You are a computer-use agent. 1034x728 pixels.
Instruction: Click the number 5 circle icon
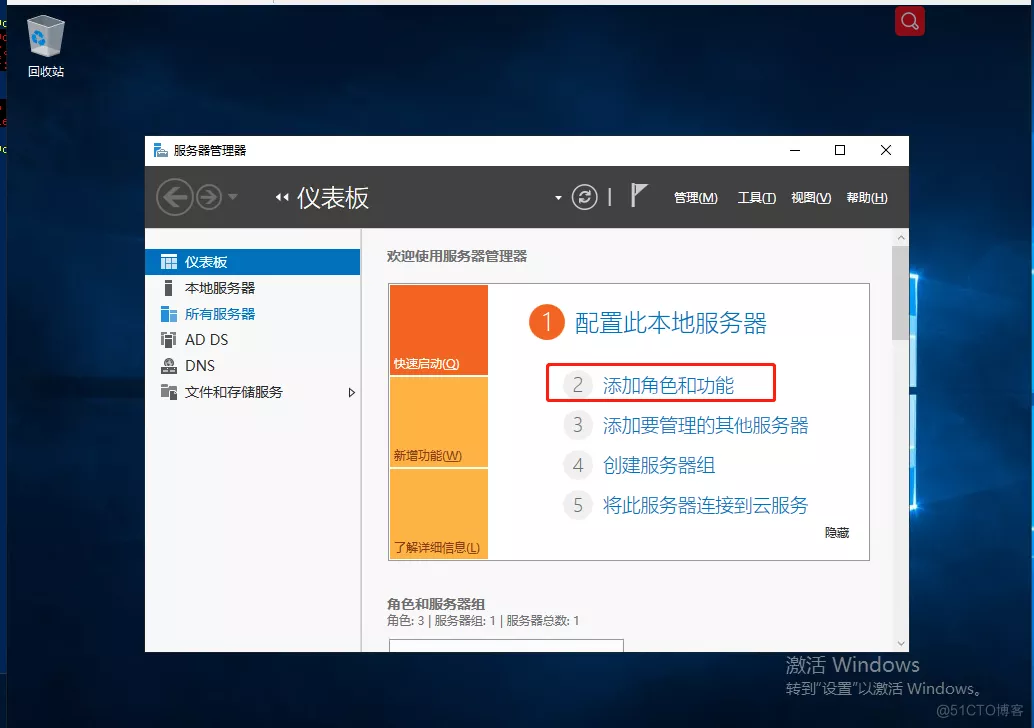[578, 505]
